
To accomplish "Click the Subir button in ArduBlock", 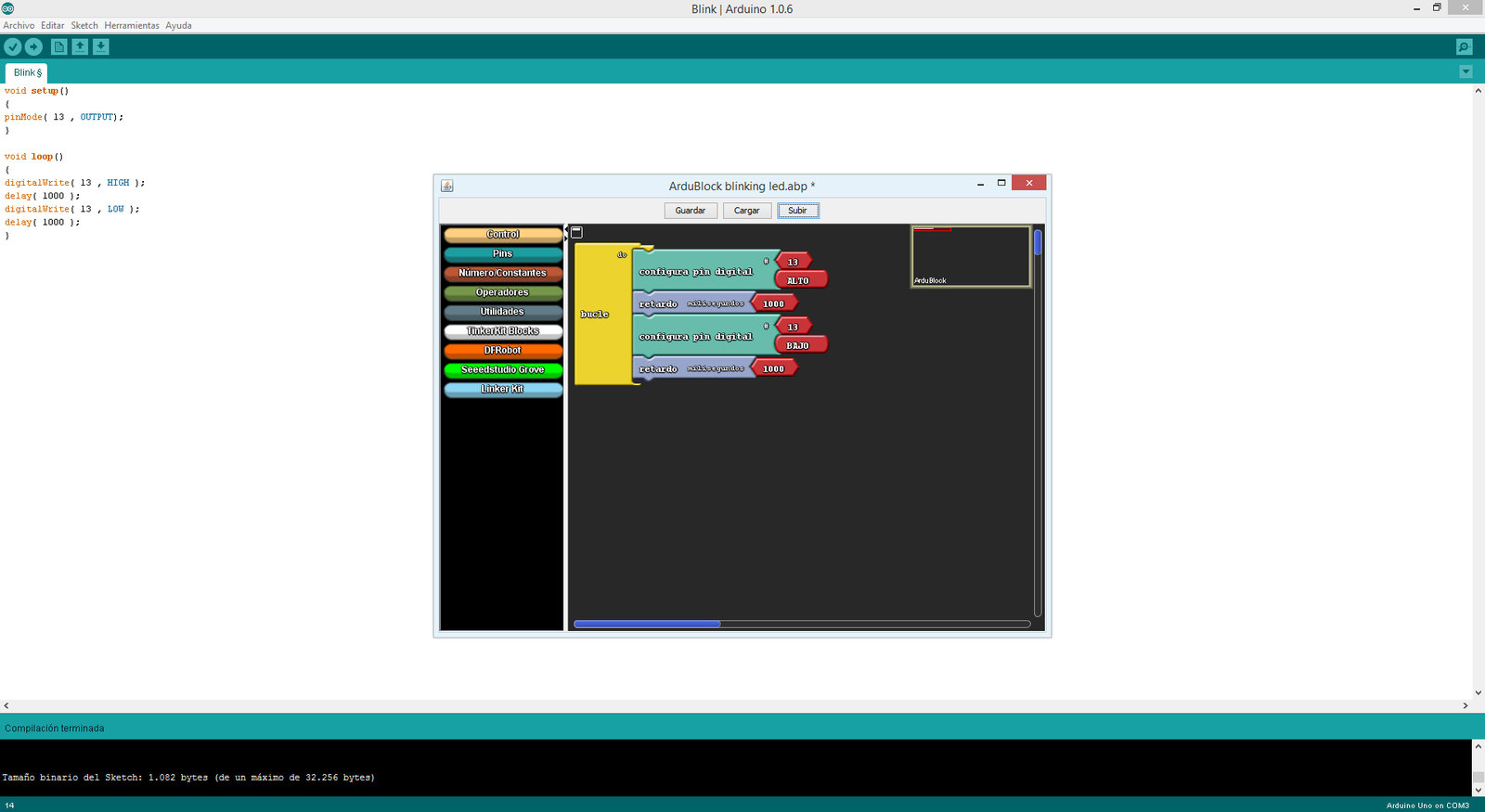I will [798, 211].
